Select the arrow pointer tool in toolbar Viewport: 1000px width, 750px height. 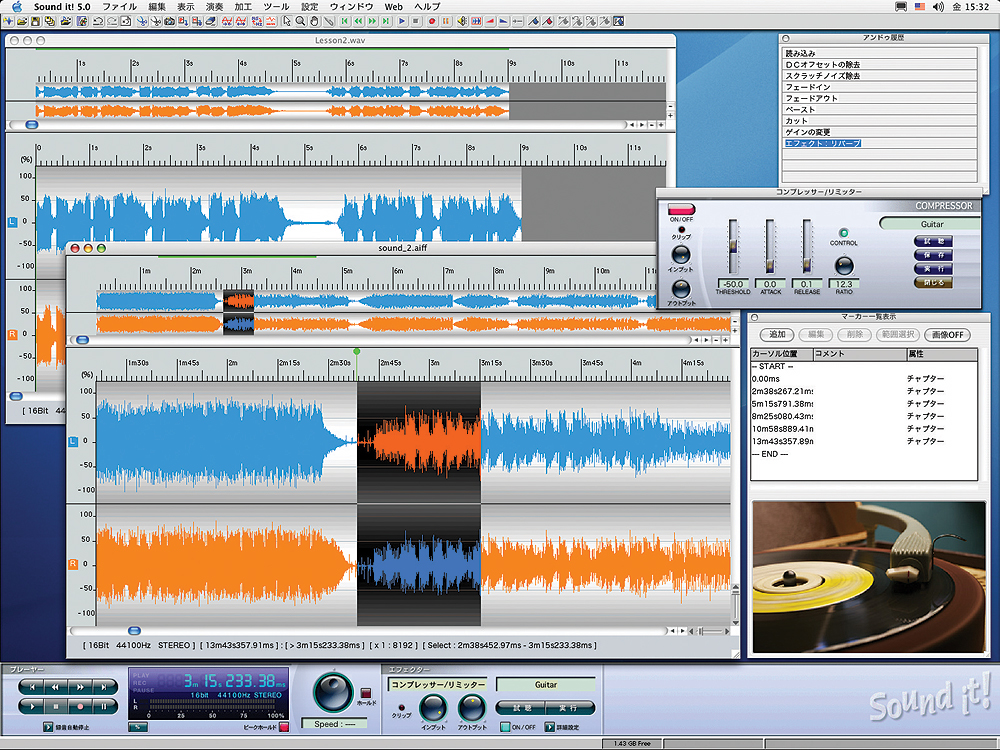pos(287,22)
